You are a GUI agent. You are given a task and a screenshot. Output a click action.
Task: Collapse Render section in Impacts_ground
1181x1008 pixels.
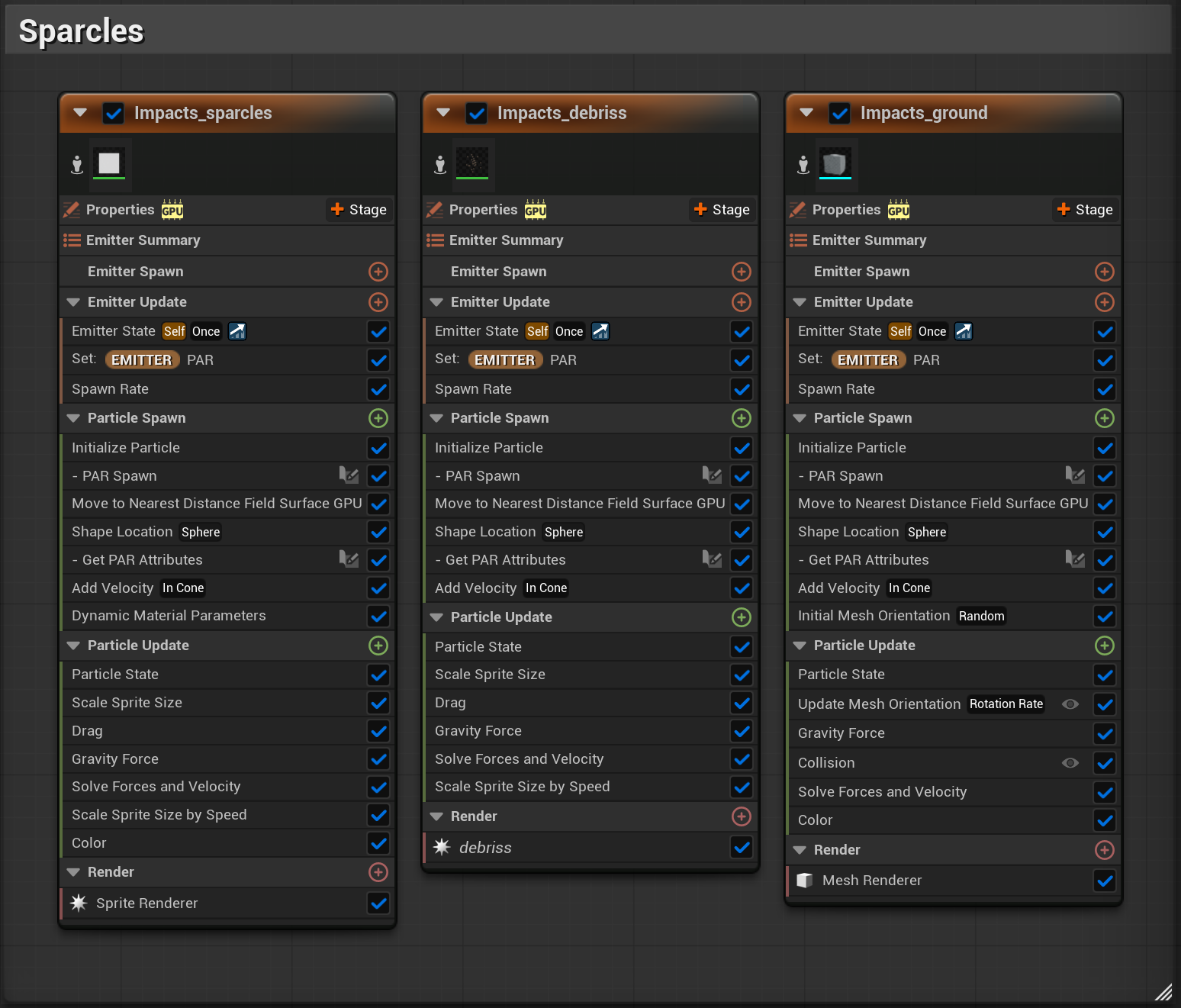tap(800, 850)
